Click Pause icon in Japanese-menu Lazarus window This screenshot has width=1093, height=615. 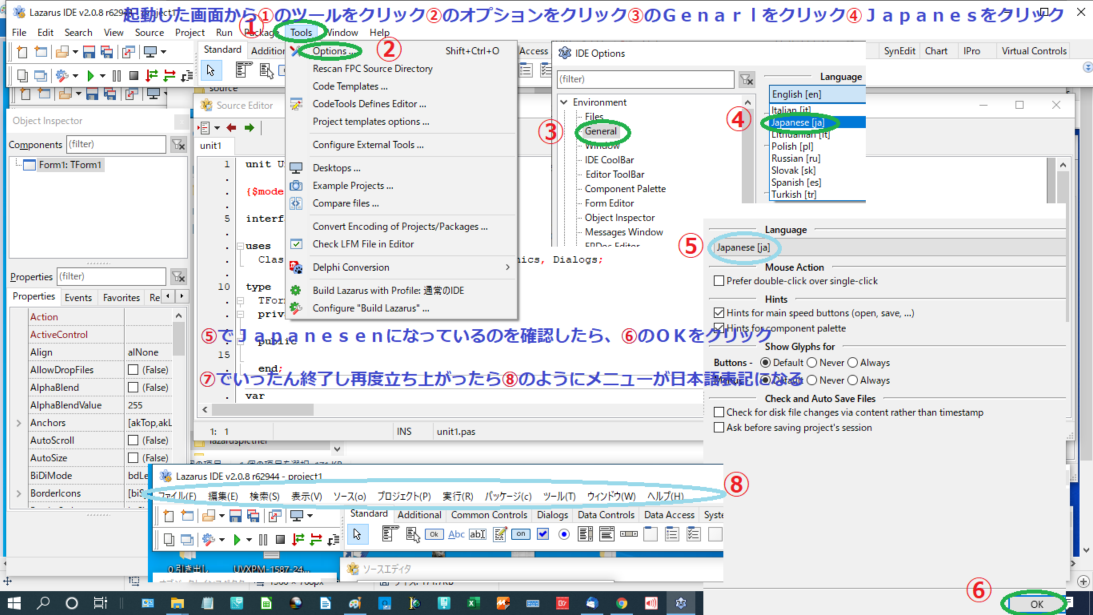pyautogui.click(x=263, y=540)
